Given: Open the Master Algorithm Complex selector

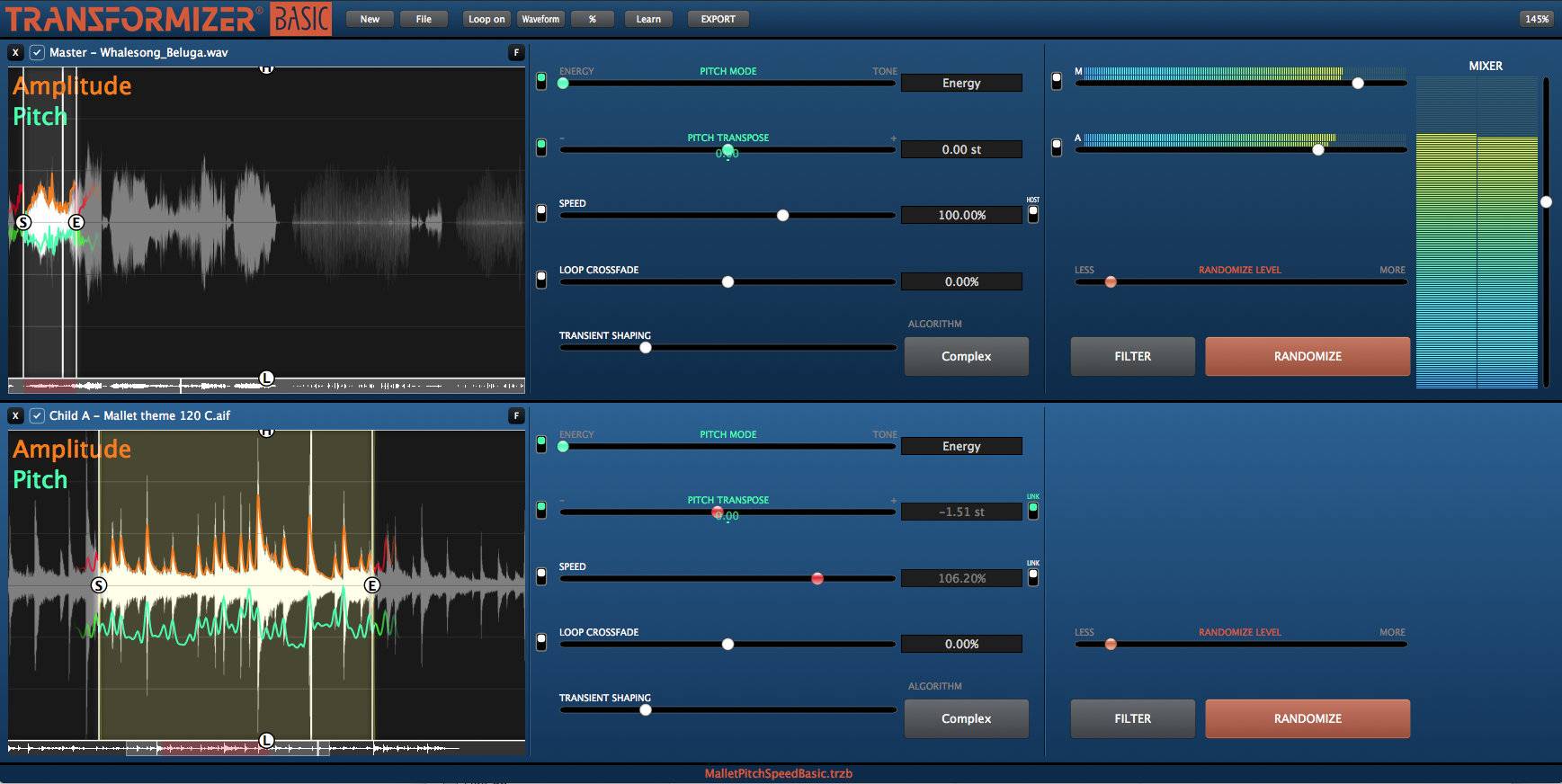Looking at the screenshot, I should click(x=966, y=356).
